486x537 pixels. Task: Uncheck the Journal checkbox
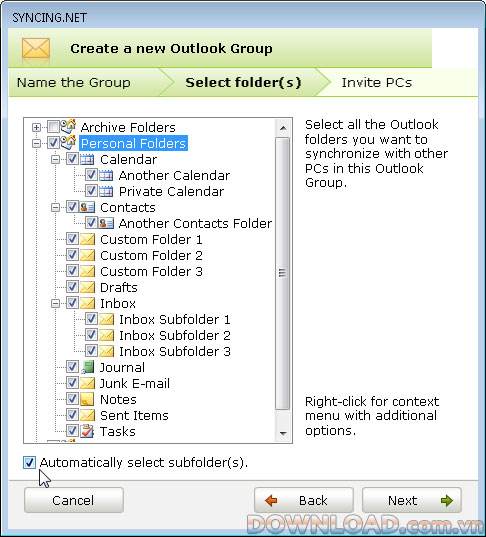72,366
